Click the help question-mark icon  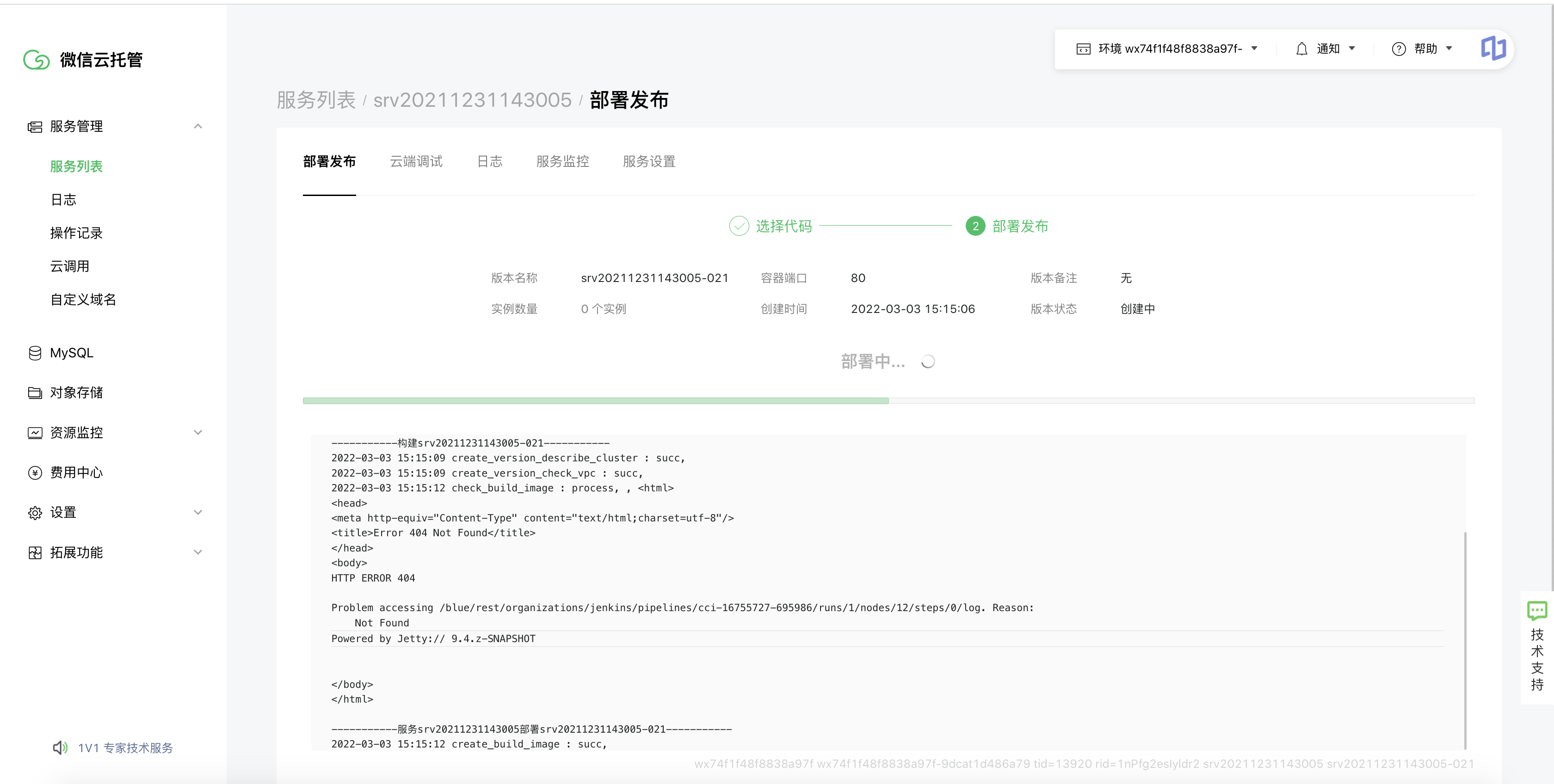click(x=1399, y=49)
